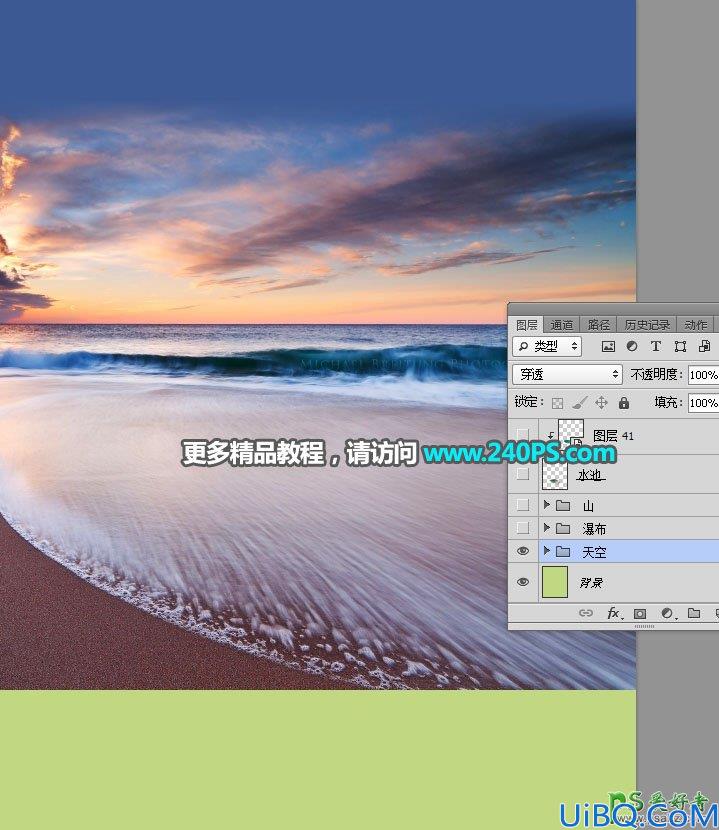This screenshot has width=719, height=830.
Task: Hide the 天空 layer group
Action: click(x=523, y=551)
